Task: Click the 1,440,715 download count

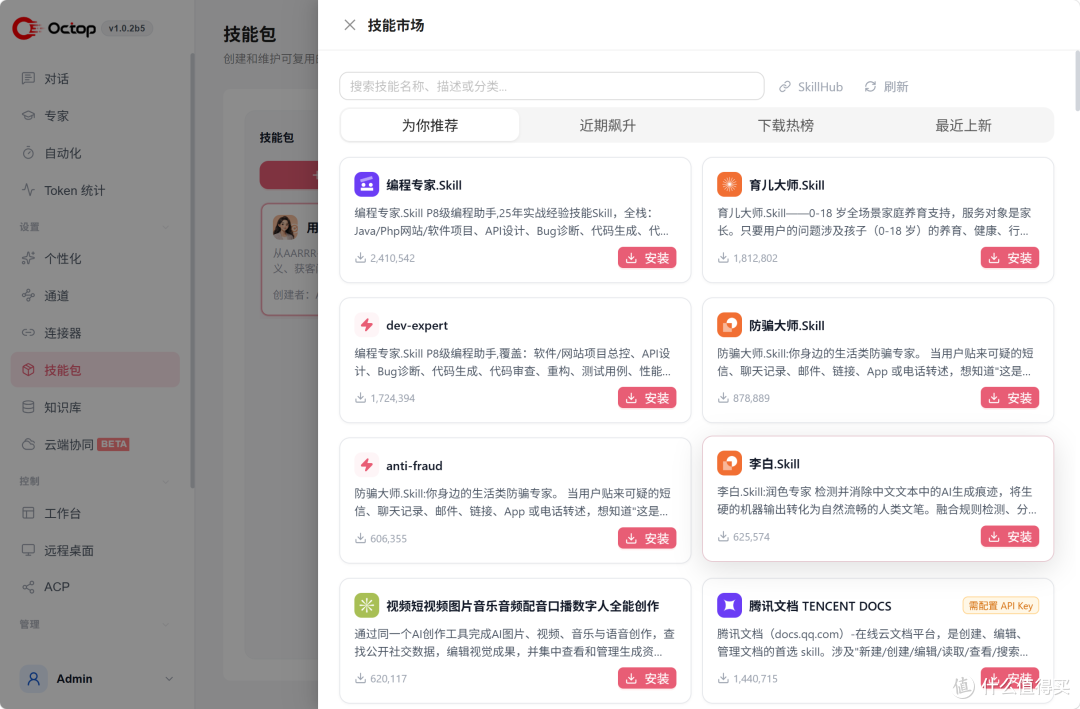Action: point(748,679)
